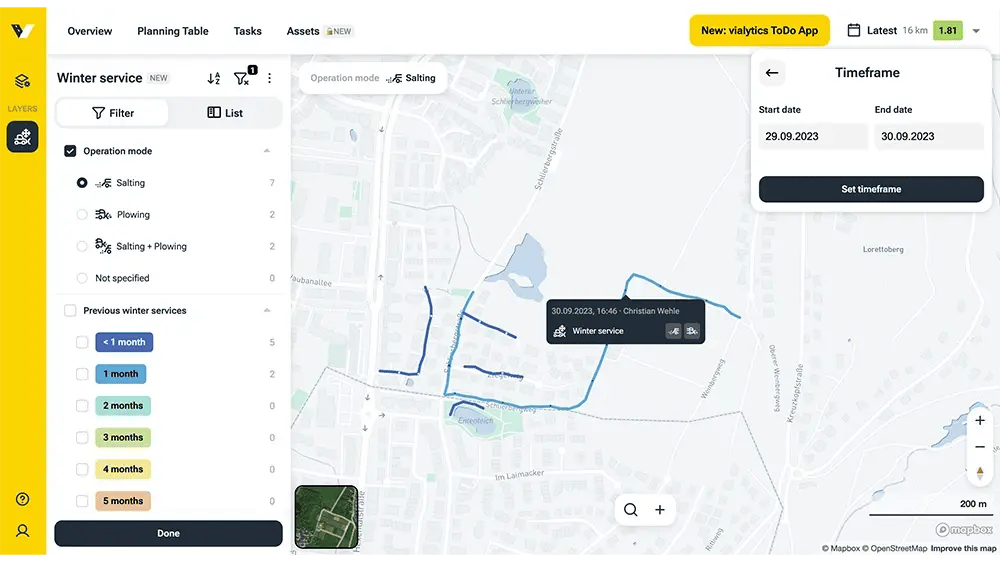
Task: Open the Tasks tab
Action: pyautogui.click(x=247, y=31)
